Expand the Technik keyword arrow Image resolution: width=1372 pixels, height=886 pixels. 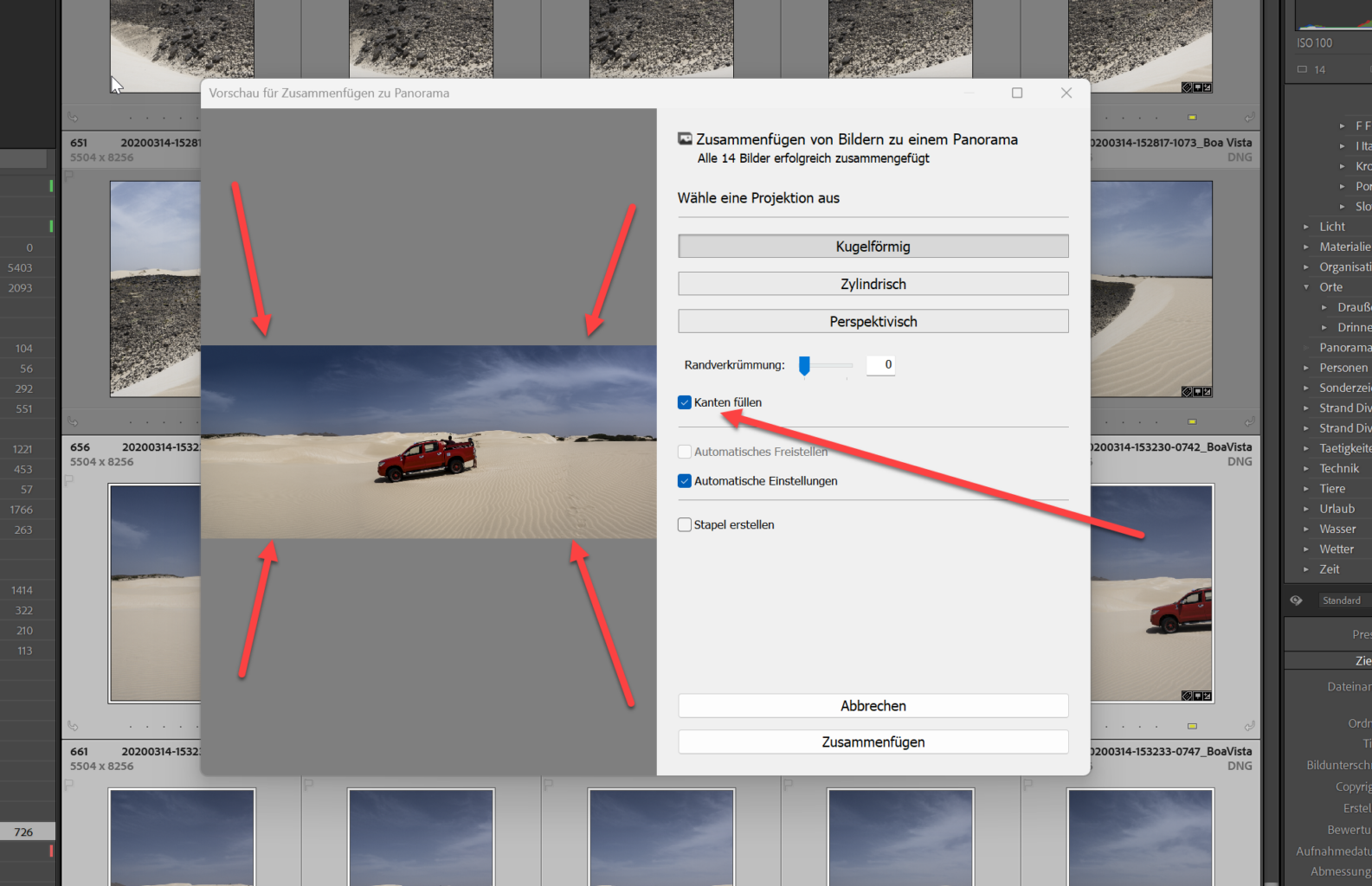point(1306,468)
